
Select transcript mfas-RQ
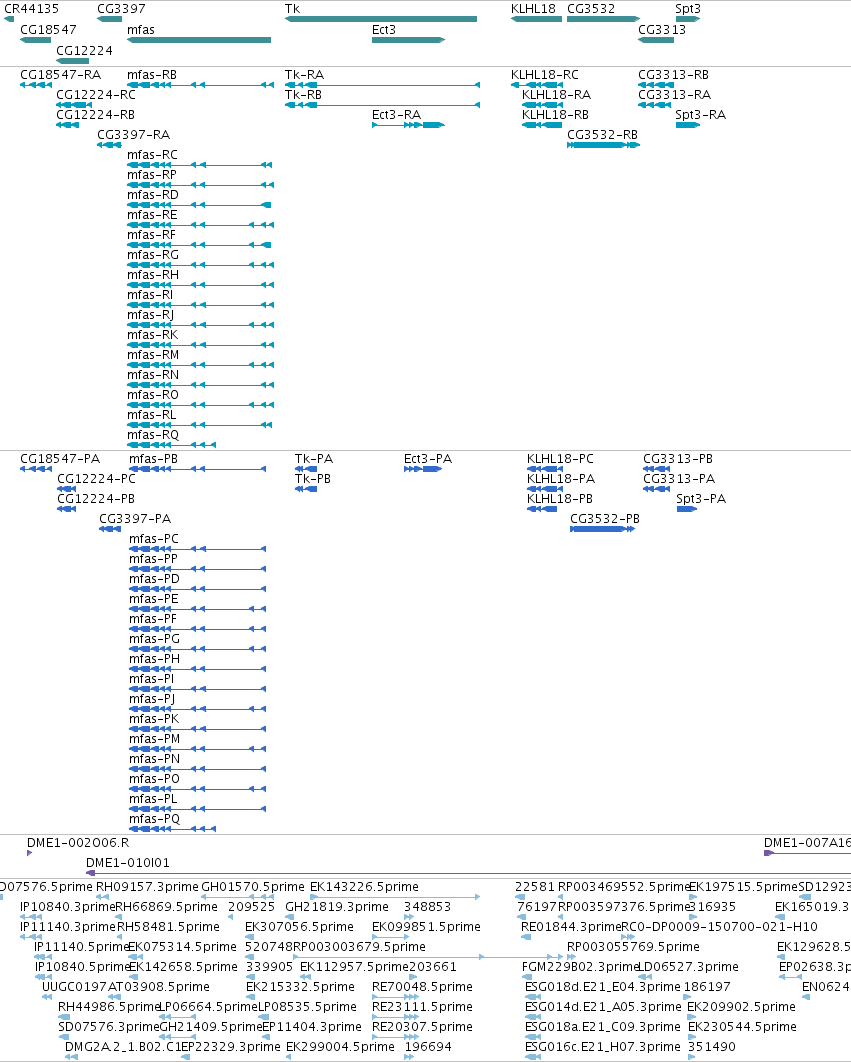coord(152,435)
